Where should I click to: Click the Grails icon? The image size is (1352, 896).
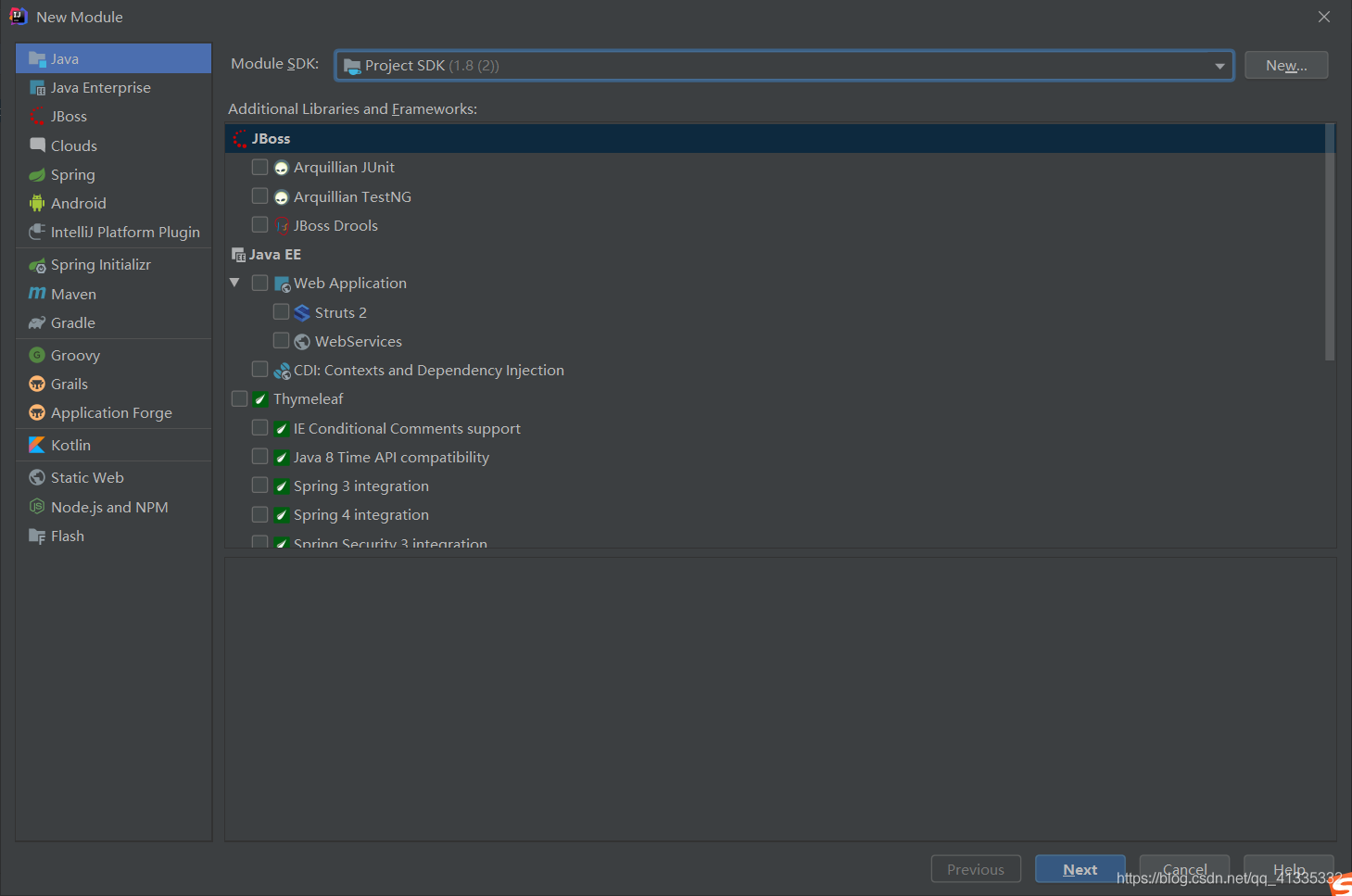[37, 384]
